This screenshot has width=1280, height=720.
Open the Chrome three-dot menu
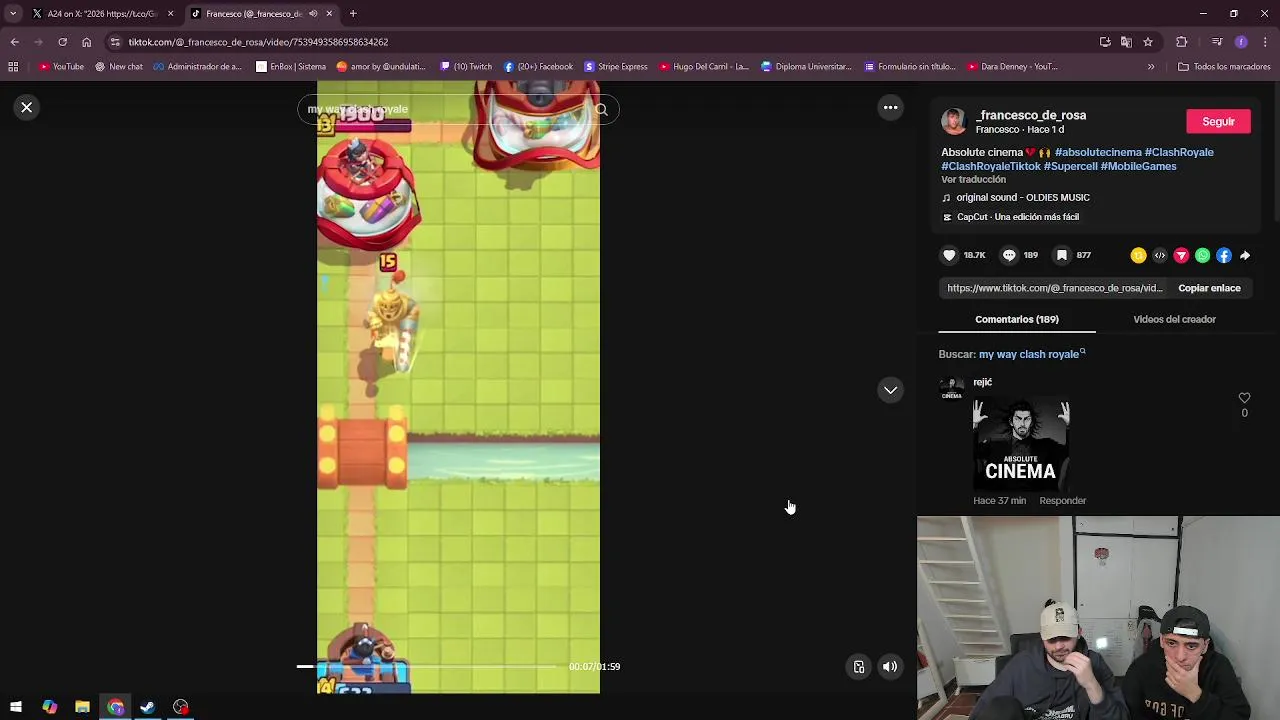click(1266, 42)
